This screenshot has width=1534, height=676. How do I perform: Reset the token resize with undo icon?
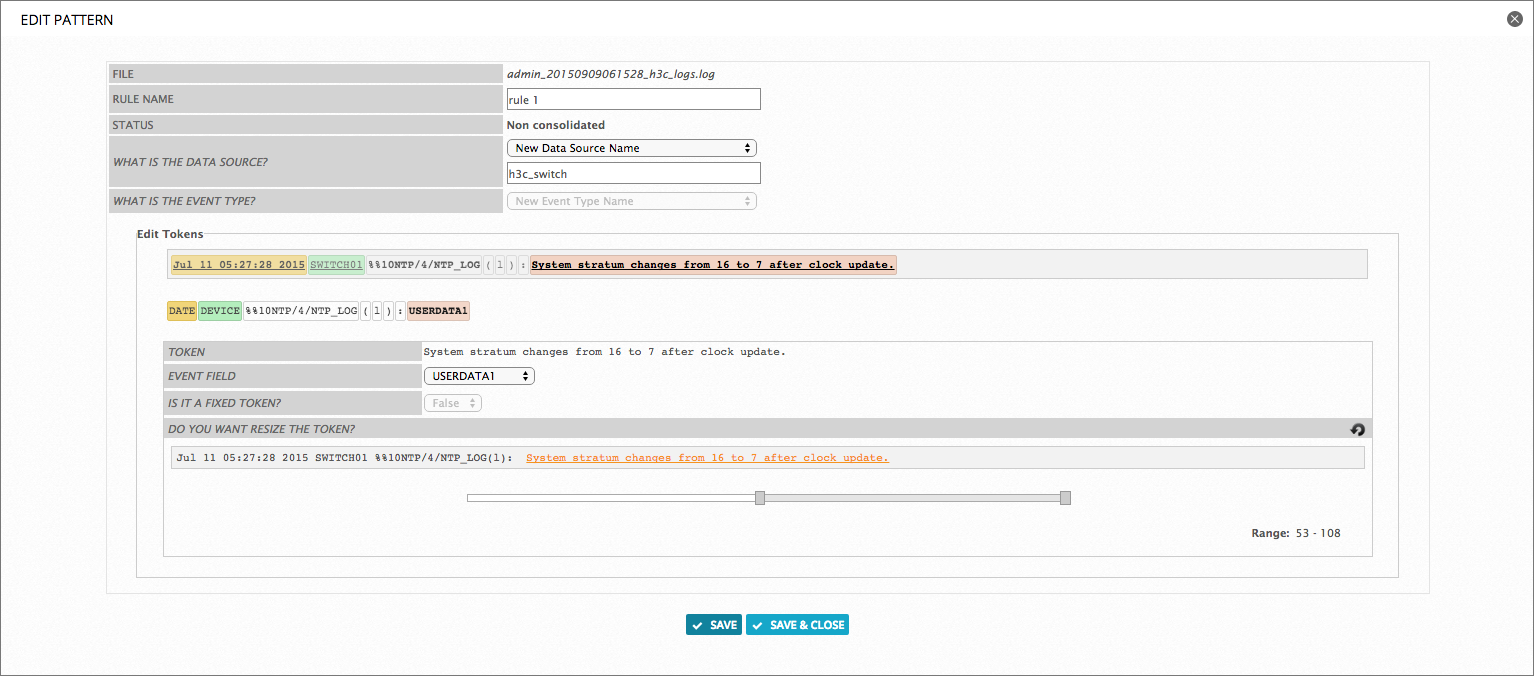point(1357,429)
